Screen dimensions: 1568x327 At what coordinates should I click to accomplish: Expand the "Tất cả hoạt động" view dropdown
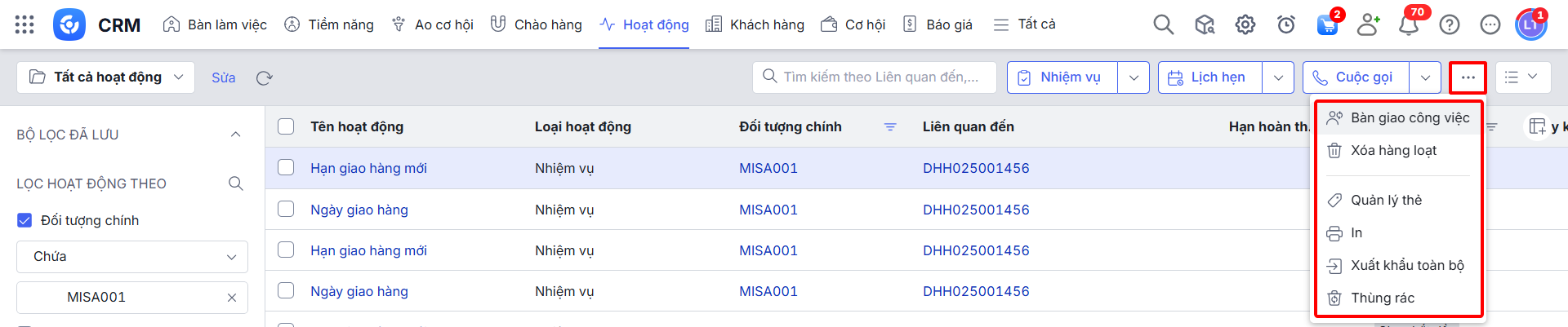[x=106, y=77]
